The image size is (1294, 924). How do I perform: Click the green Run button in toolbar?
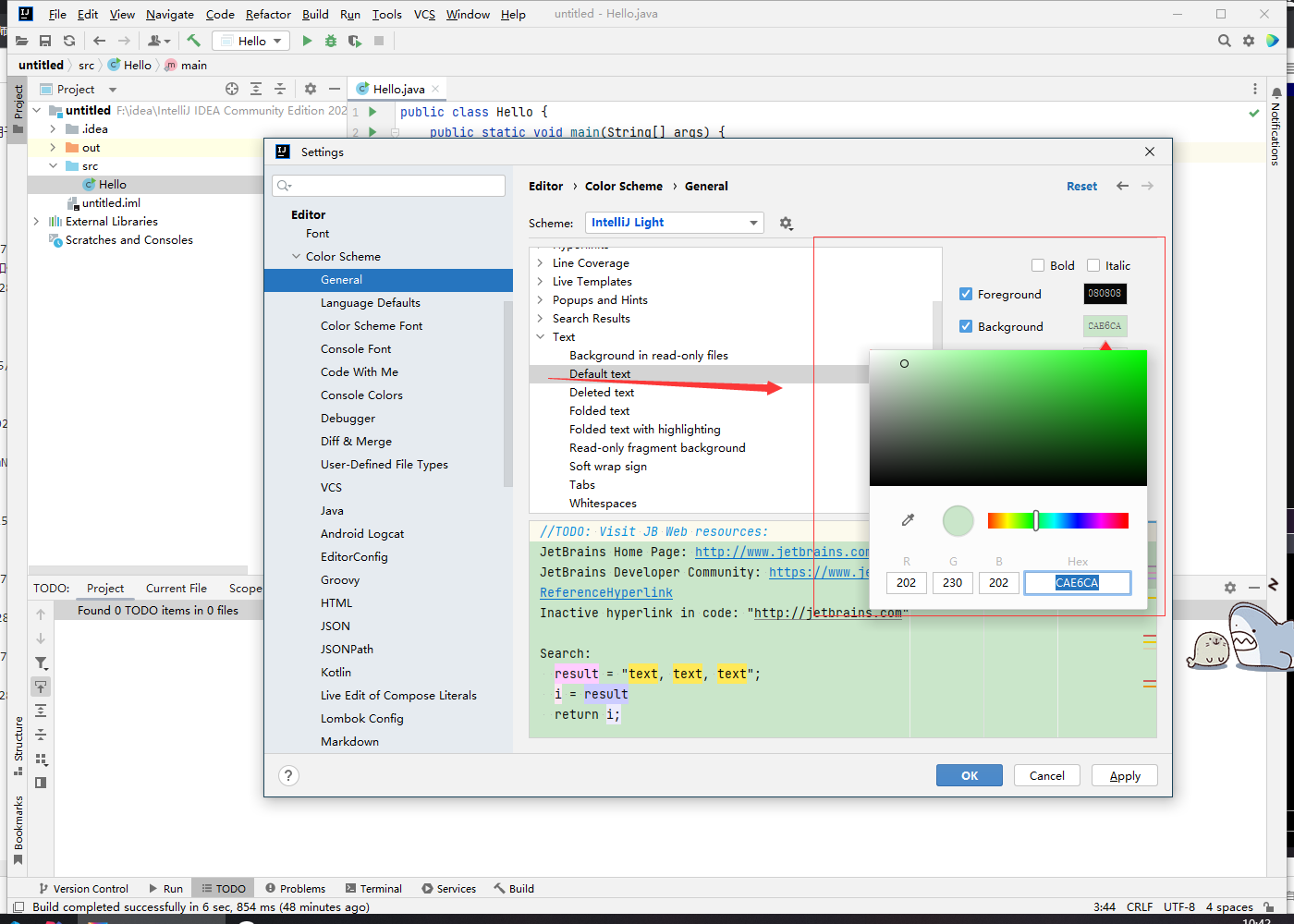pyautogui.click(x=307, y=41)
